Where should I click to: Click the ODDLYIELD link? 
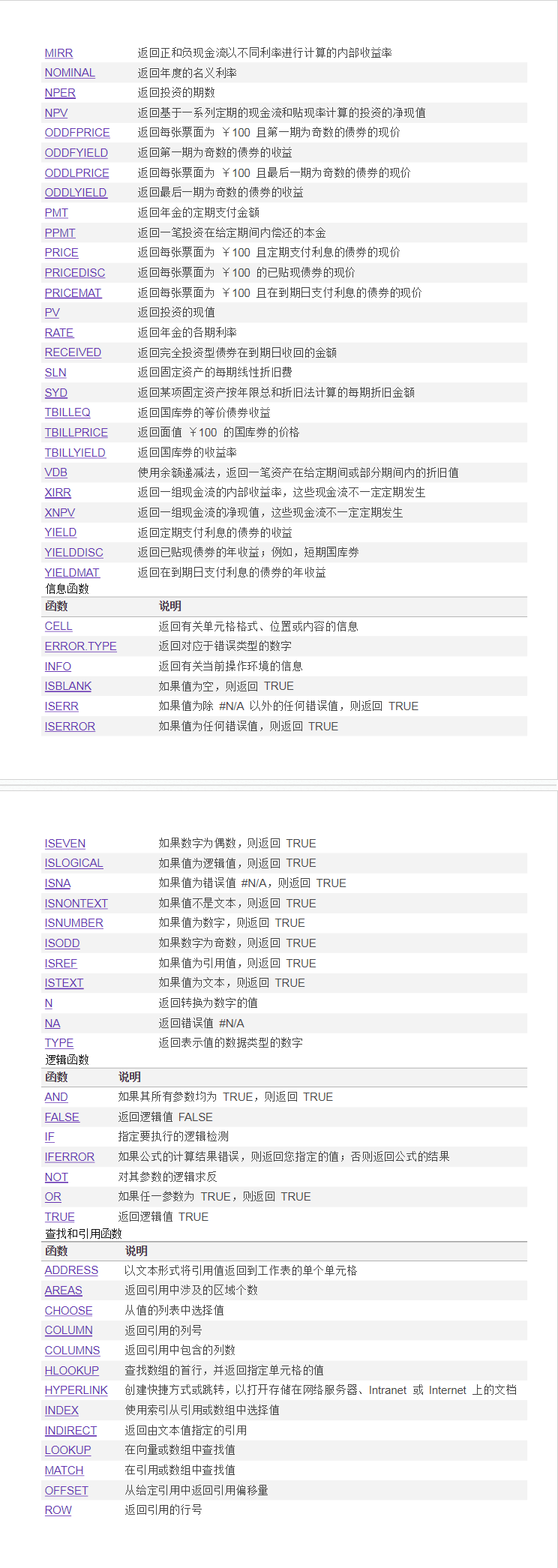[76, 193]
